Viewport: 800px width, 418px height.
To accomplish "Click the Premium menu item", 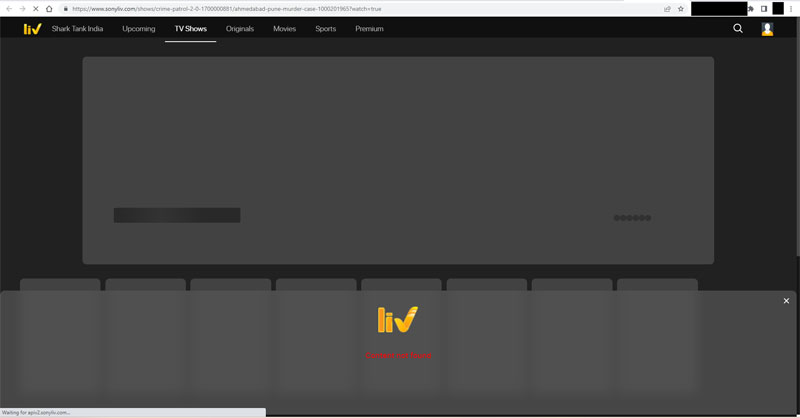I will click(x=369, y=29).
